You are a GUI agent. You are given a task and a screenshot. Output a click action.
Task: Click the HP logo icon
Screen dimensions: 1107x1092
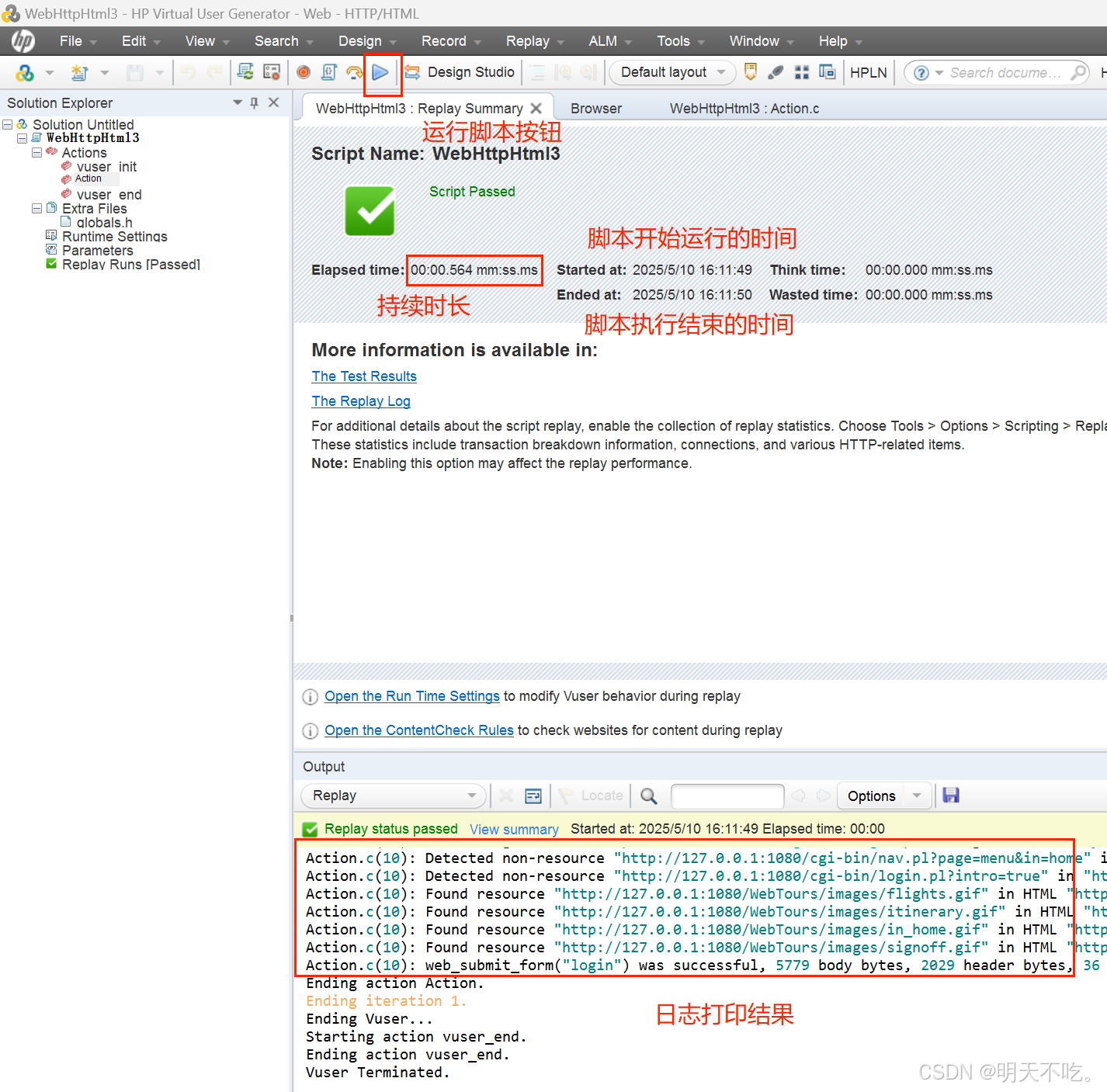coord(23,41)
